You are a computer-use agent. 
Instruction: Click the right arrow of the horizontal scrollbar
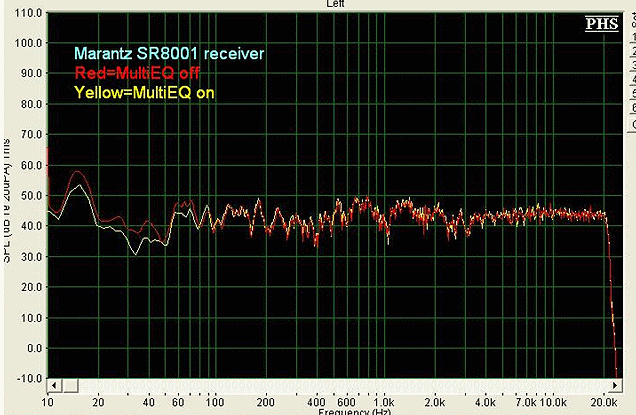tap(615, 385)
